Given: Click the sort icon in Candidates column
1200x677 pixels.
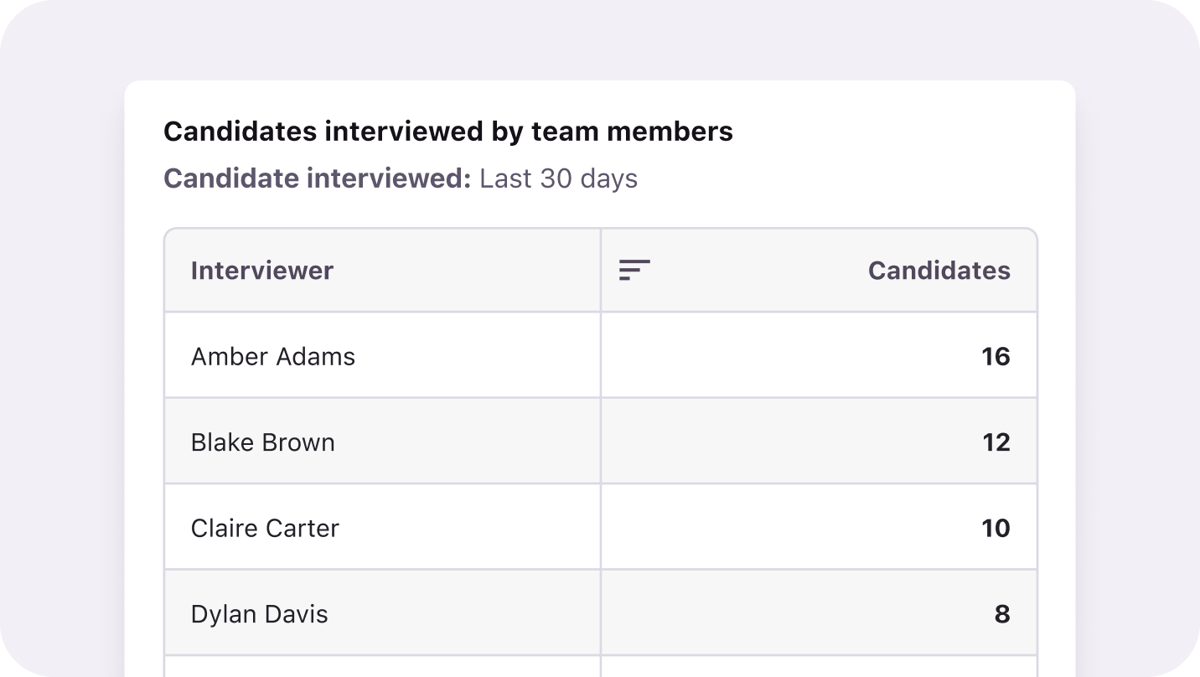Looking at the screenshot, I should (x=634, y=270).
